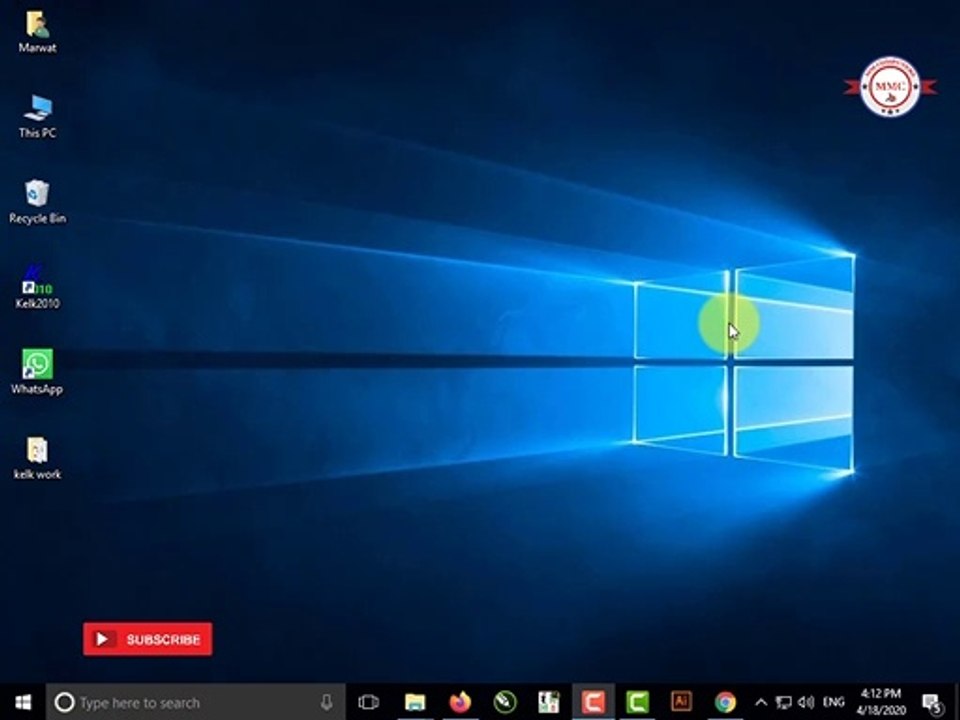This screenshot has width=960, height=720.
Task: Click the red SUBSCRIBE button
Action: coord(148,639)
